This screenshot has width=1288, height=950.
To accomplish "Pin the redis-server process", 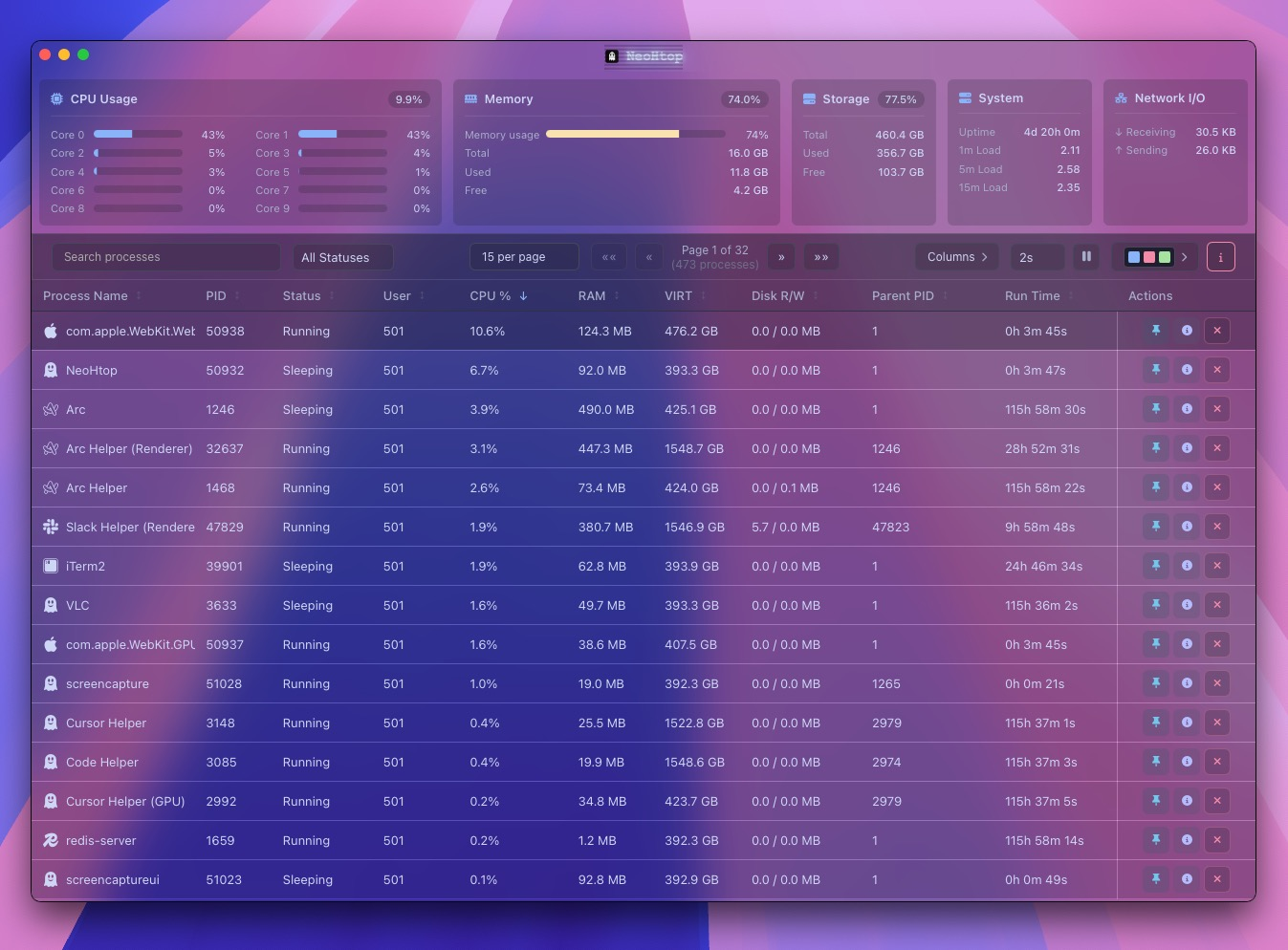I will (x=1155, y=840).
